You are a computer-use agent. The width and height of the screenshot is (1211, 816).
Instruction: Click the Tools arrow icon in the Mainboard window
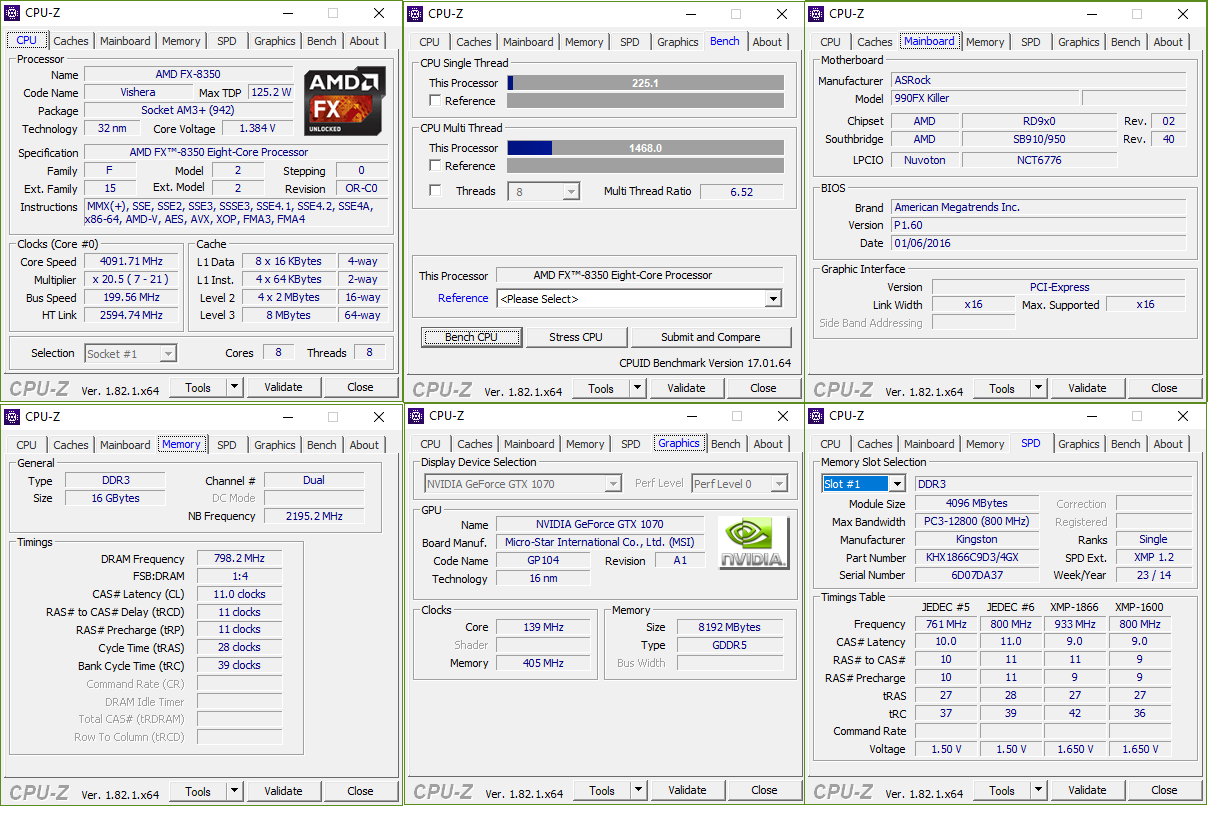pos(1038,389)
